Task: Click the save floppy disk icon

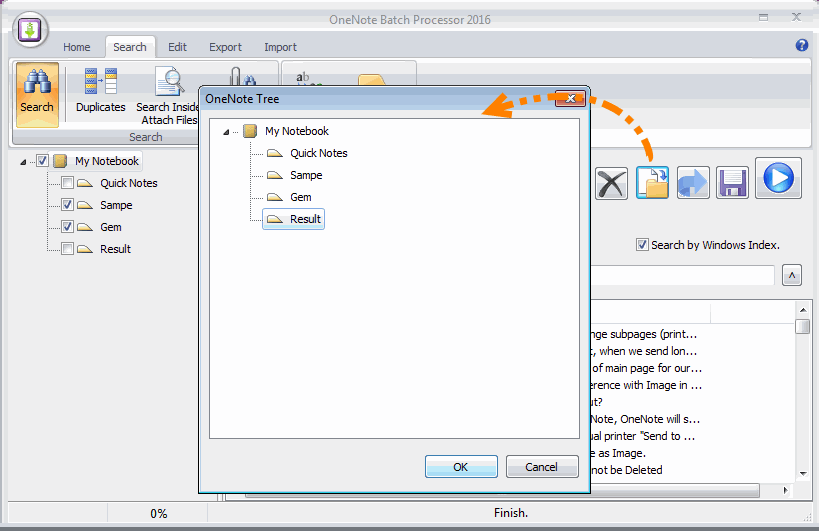Action: point(732,183)
